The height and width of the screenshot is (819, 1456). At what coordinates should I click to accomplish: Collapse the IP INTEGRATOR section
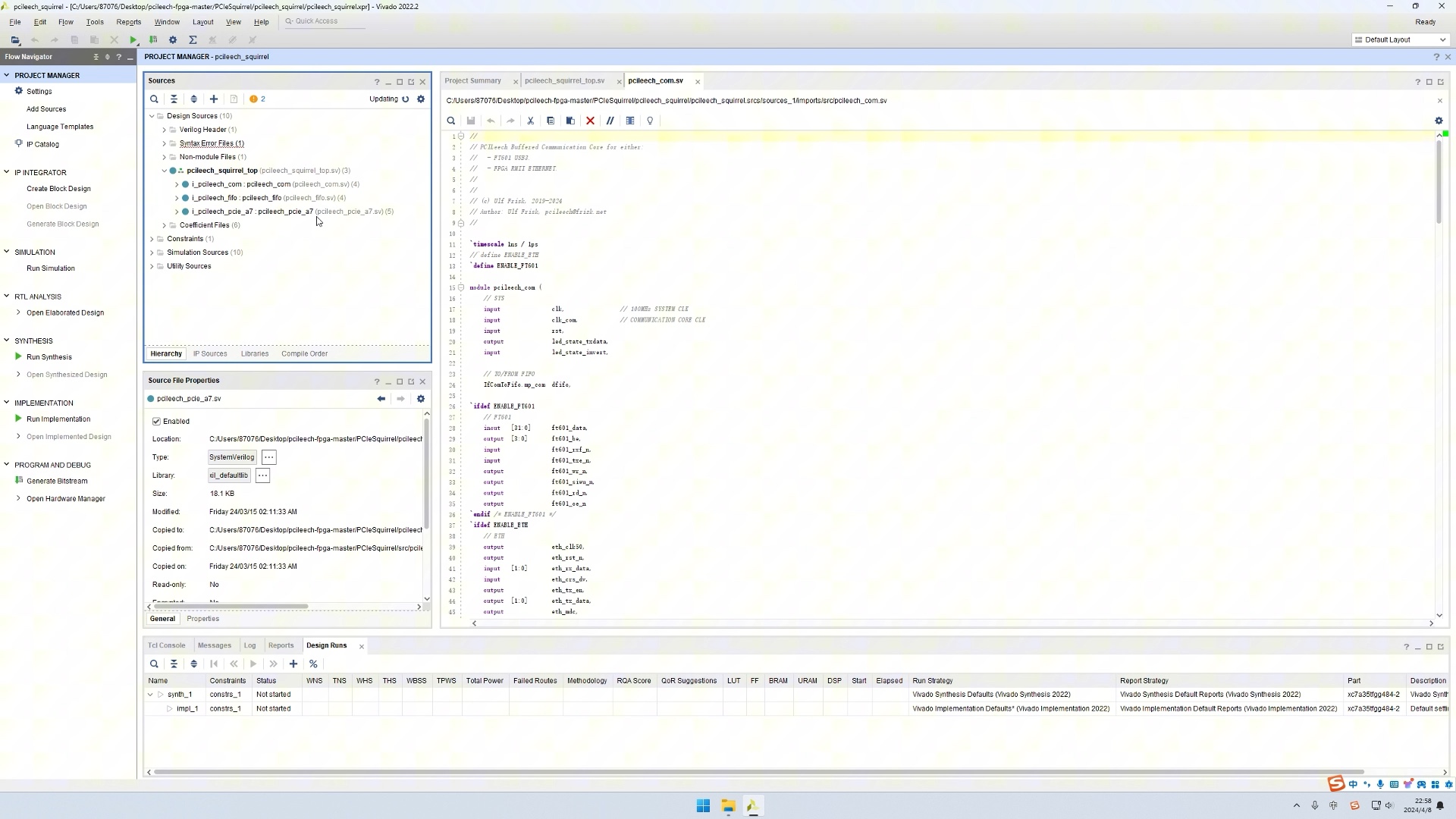6,172
